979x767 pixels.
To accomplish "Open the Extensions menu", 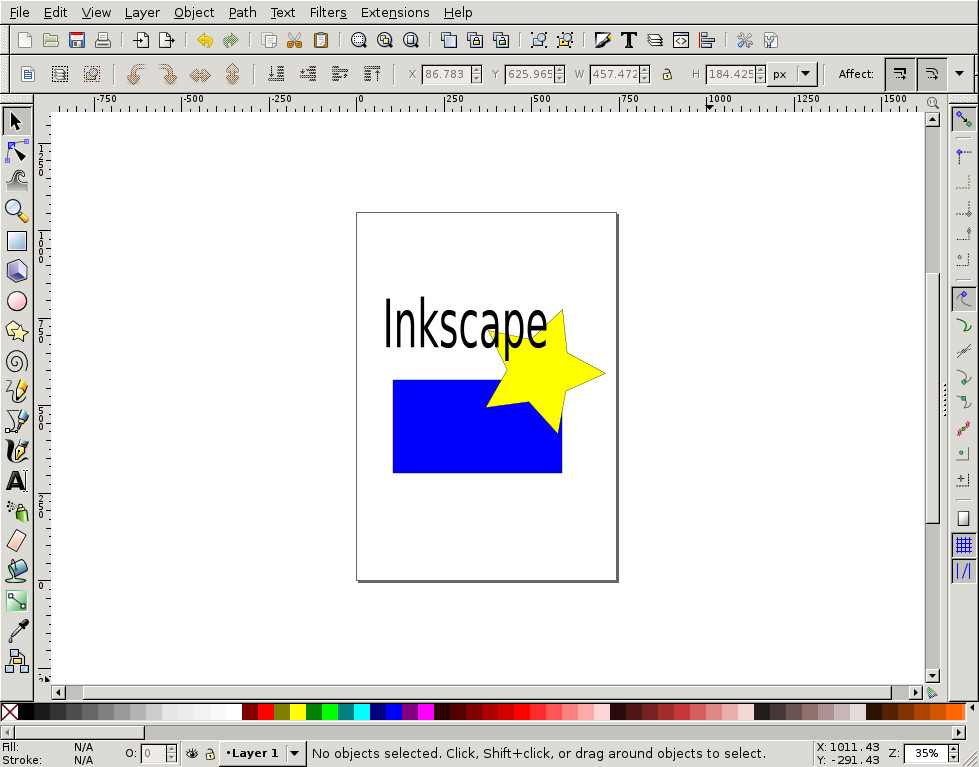I will (395, 12).
